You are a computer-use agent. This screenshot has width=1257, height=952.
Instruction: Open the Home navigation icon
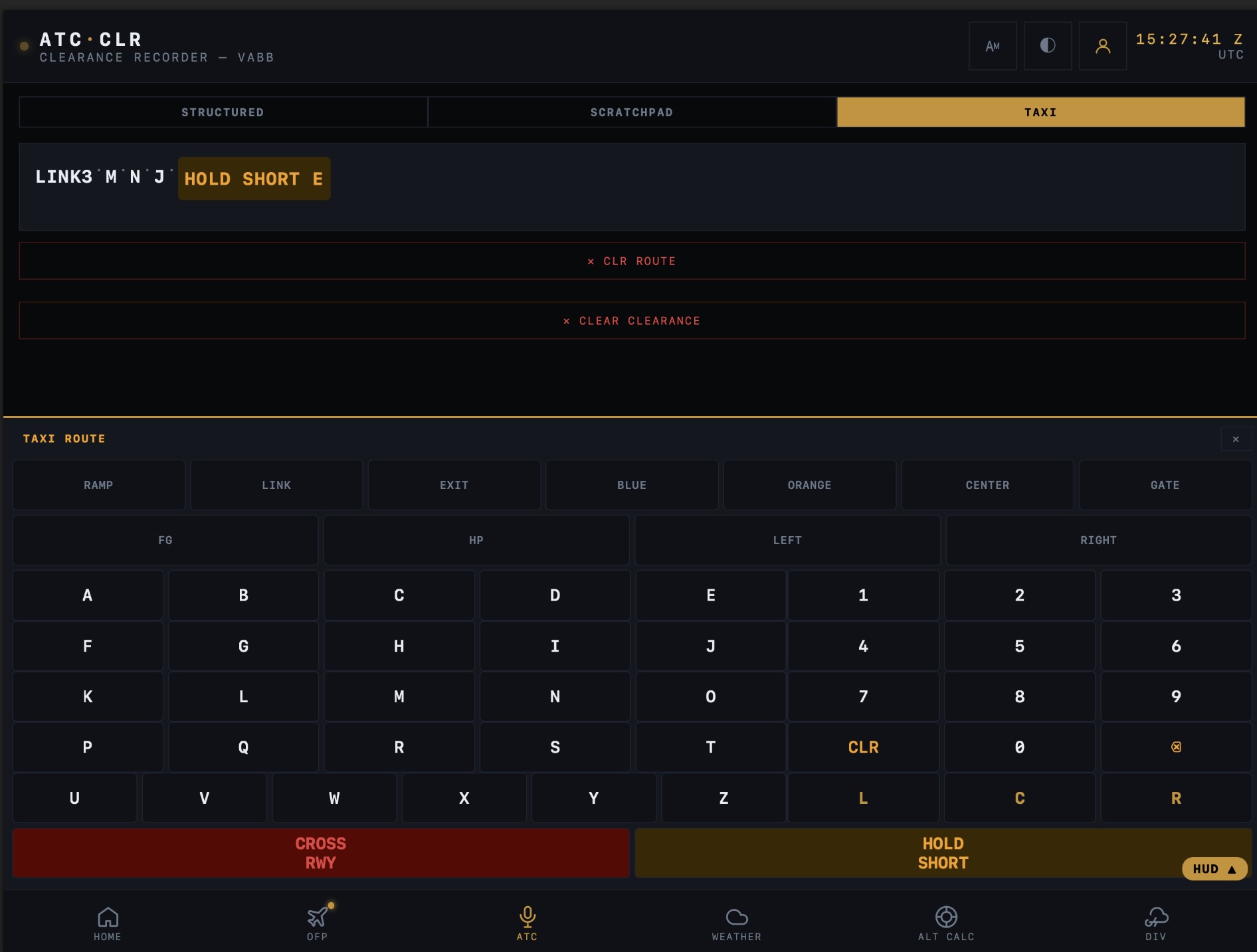[x=108, y=923]
